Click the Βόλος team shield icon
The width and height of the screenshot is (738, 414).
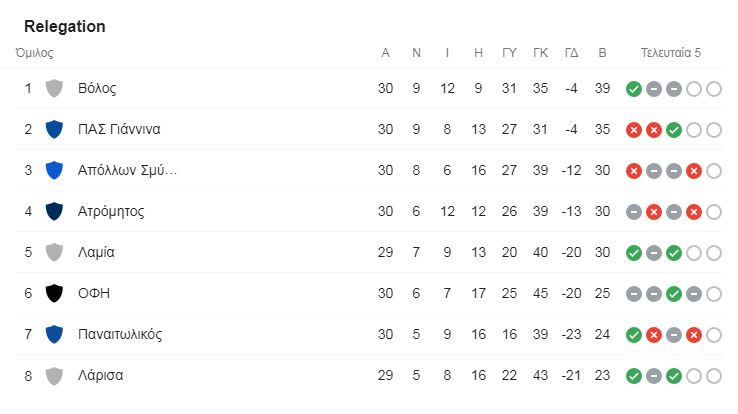click(x=54, y=88)
